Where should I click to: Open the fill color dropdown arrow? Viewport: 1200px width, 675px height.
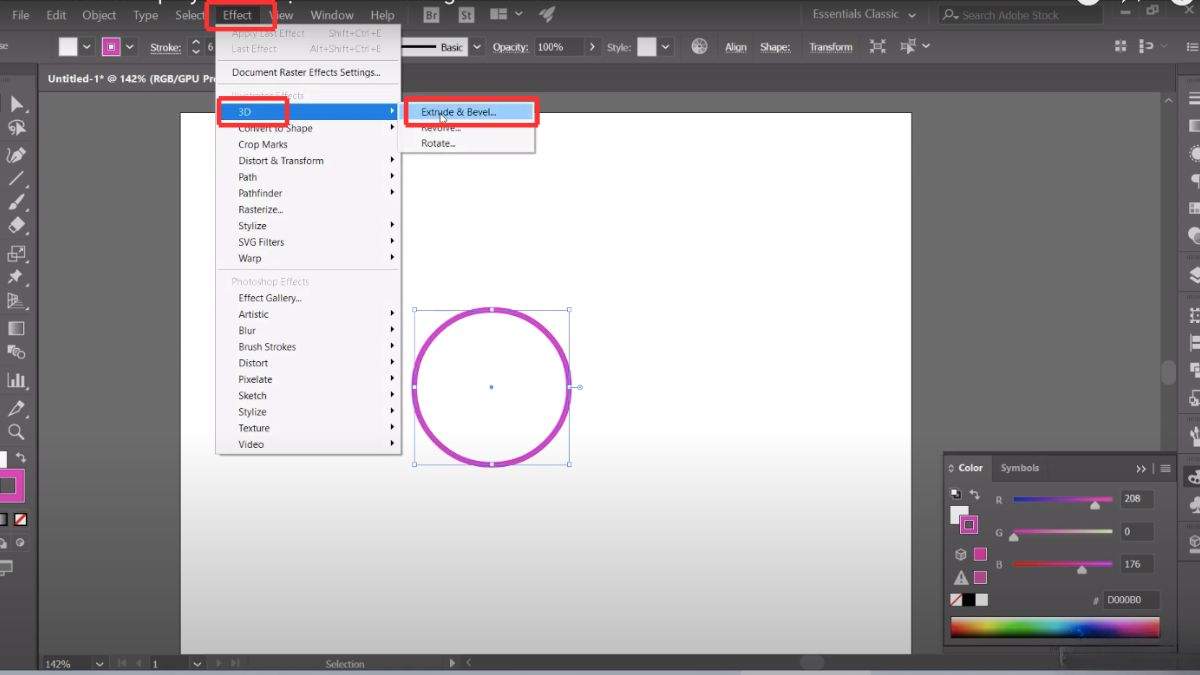[x=87, y=47]
